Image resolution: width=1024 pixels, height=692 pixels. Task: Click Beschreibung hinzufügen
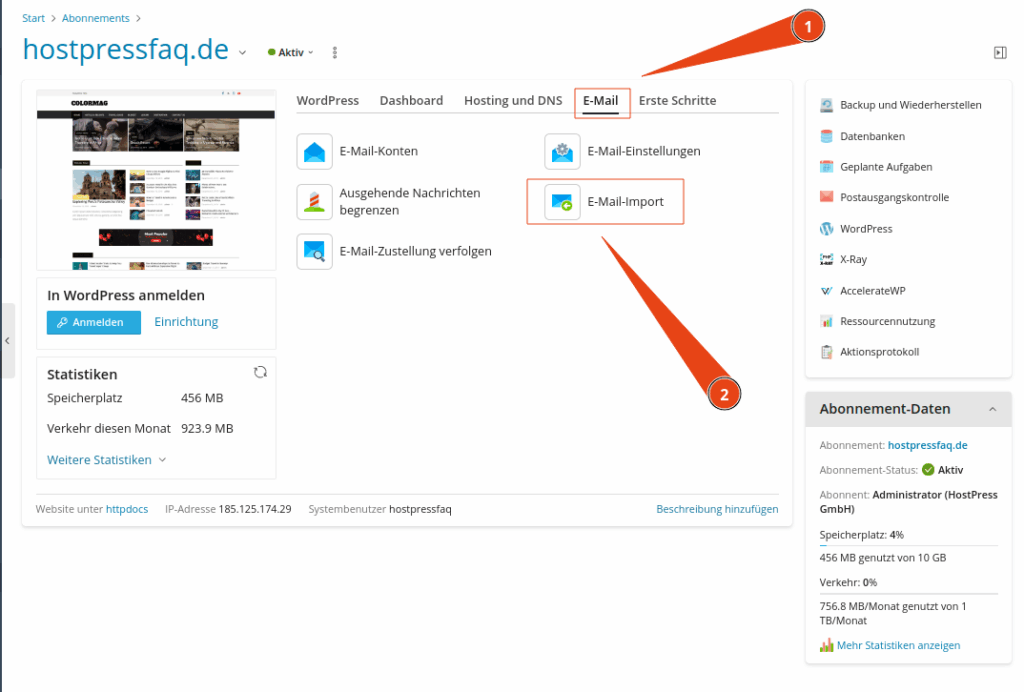click(x=717, y=509)
